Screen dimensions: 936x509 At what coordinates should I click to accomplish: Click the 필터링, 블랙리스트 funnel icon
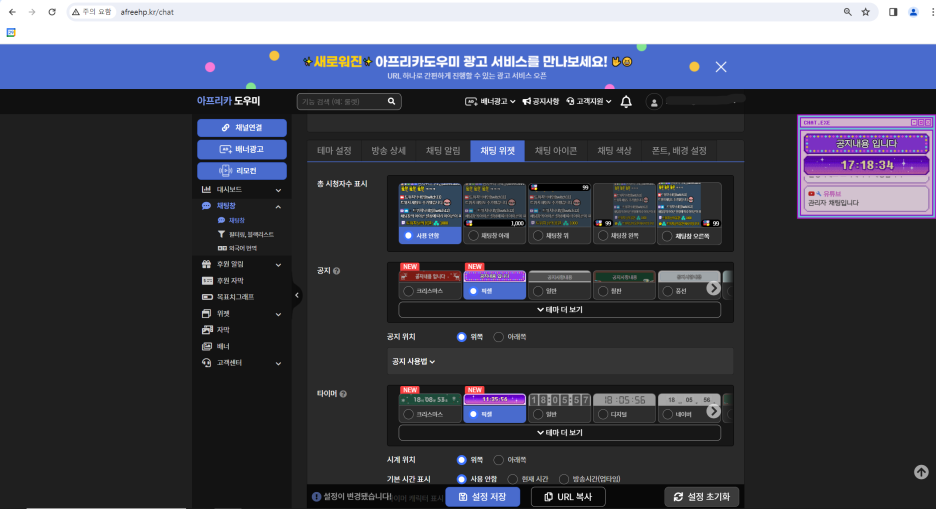(221, 235)
